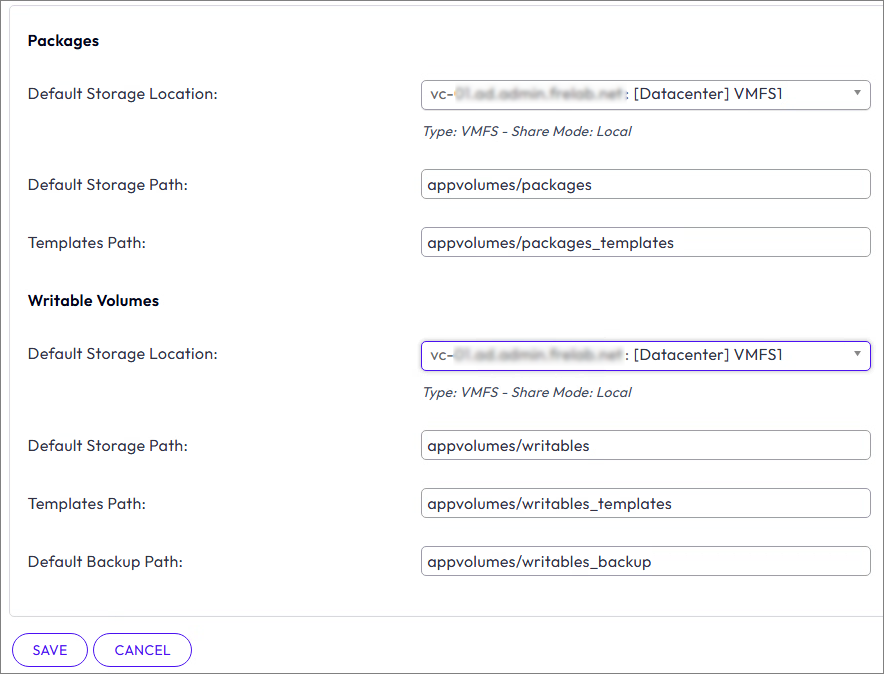Click Default Storage Location label under Writable Volumes

tap(122, 354)
